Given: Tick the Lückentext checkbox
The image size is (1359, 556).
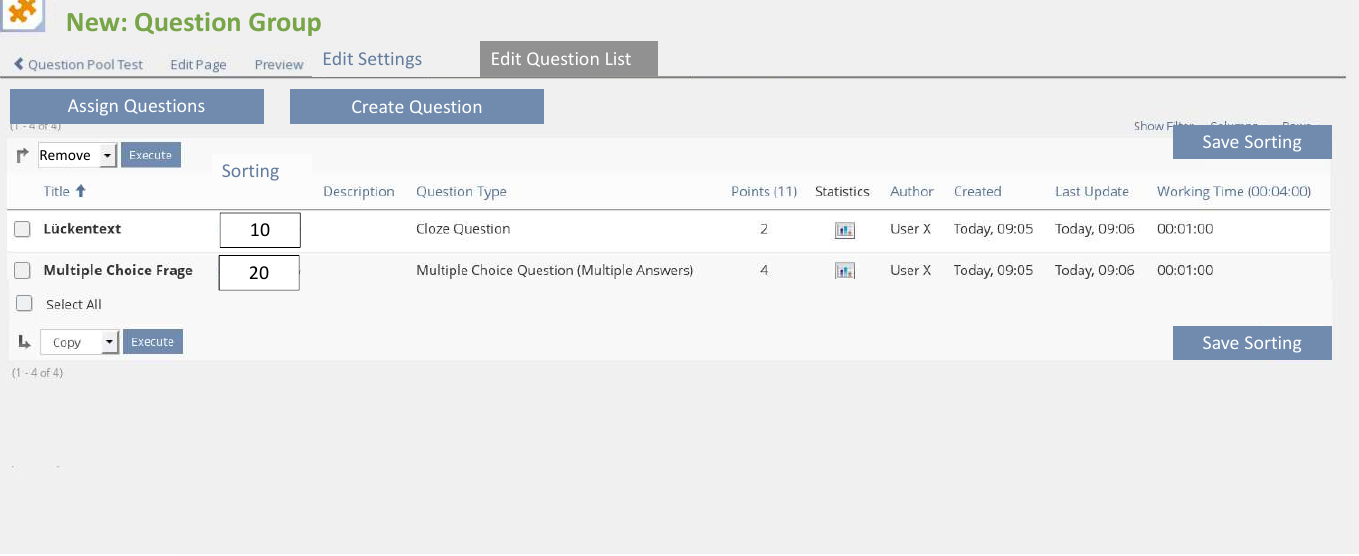Looking at the screenshot, I should [22, 230].
